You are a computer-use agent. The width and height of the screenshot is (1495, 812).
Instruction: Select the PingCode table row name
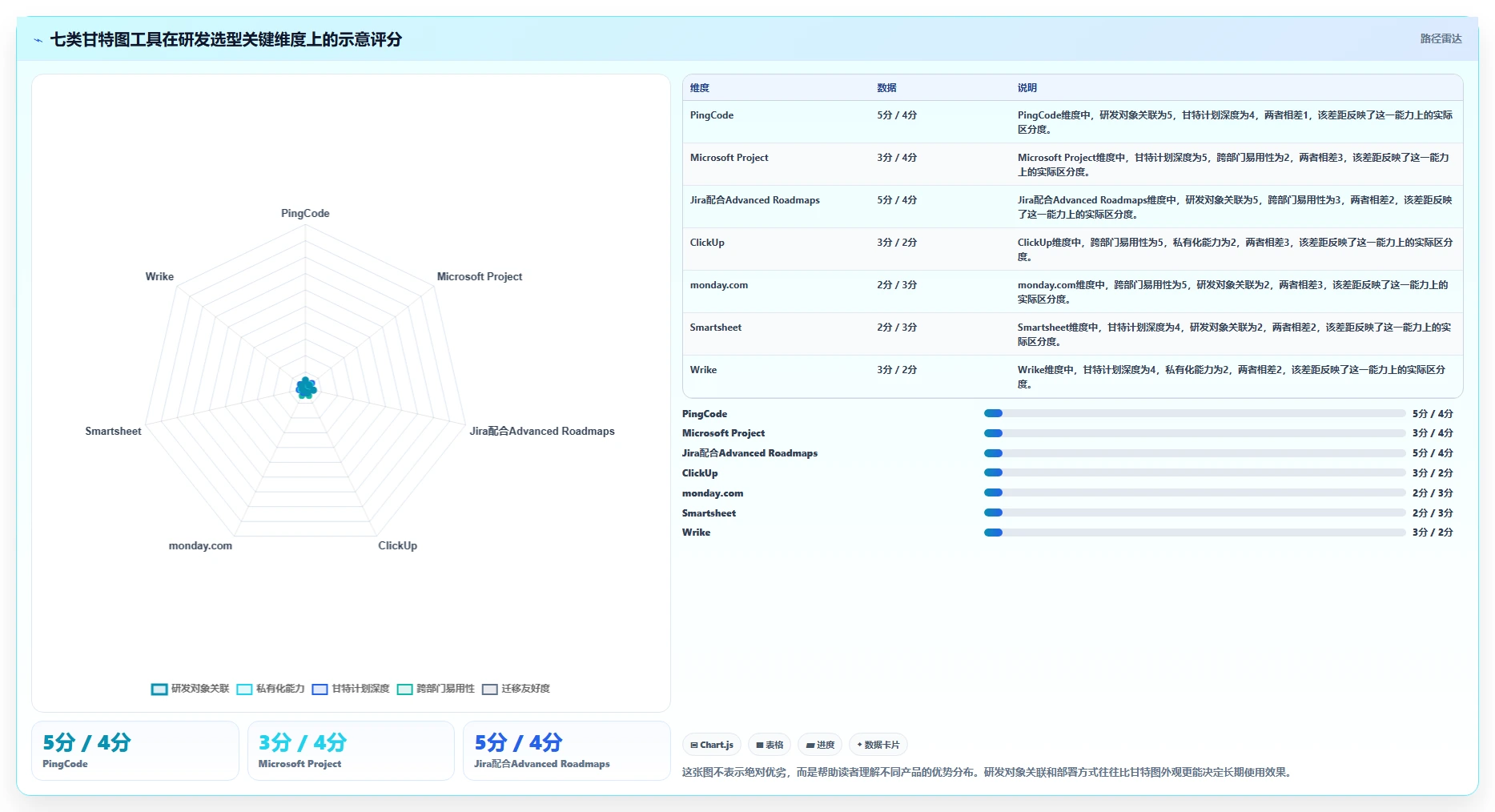[x=712, y=115]
